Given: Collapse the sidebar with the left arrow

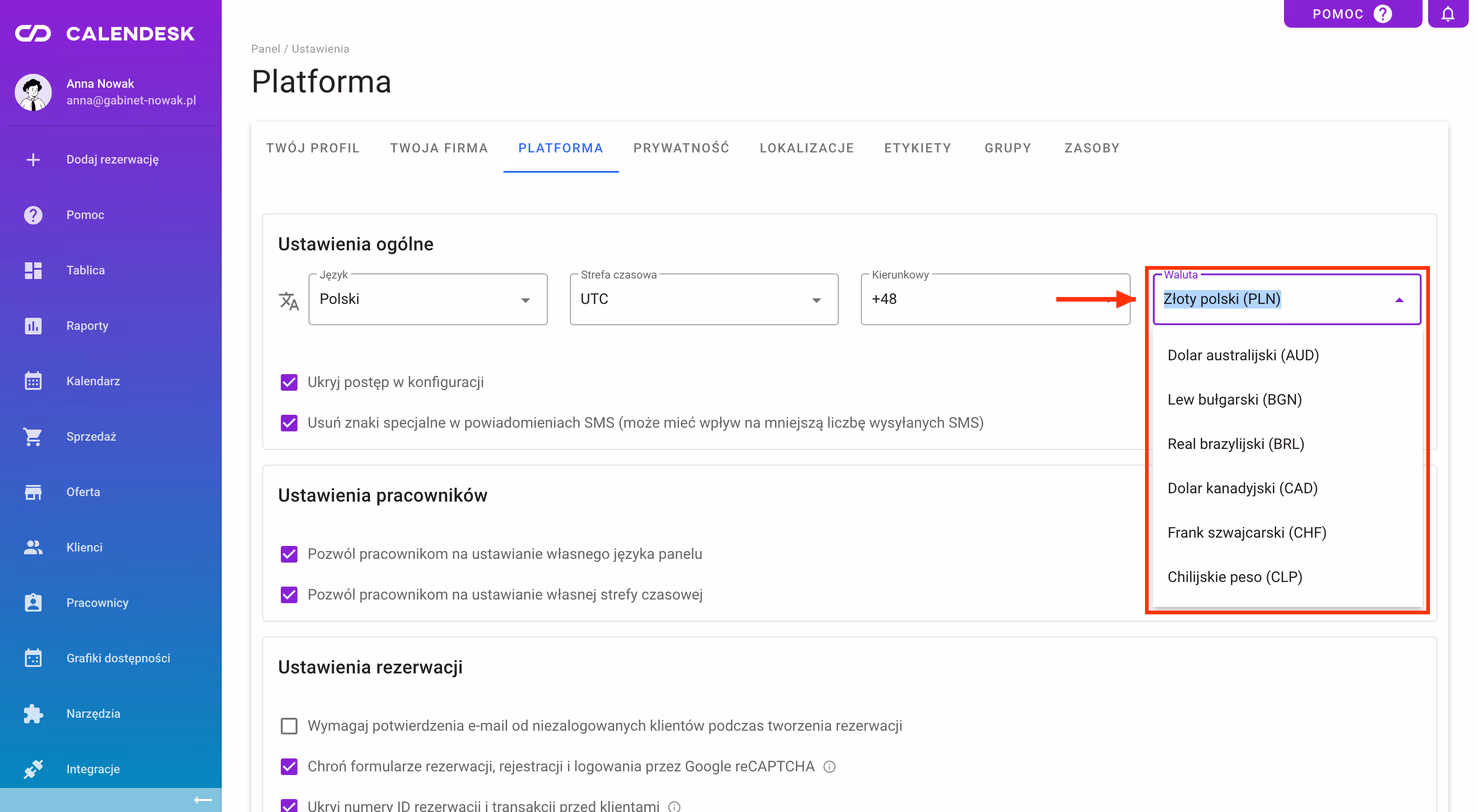Looking at the screenshot, I should [203, 800].
